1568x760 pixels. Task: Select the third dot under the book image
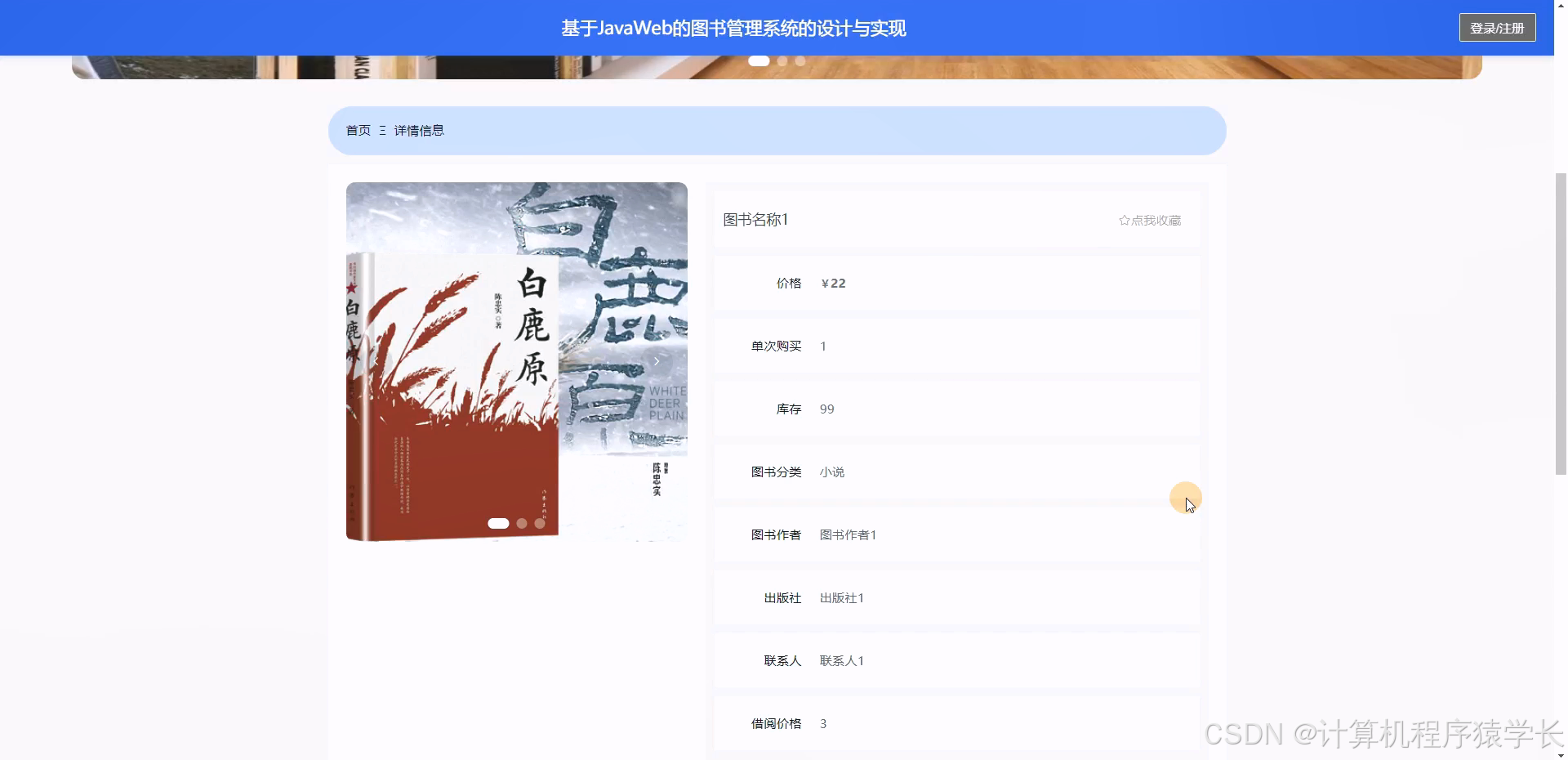tap(541, 523)
